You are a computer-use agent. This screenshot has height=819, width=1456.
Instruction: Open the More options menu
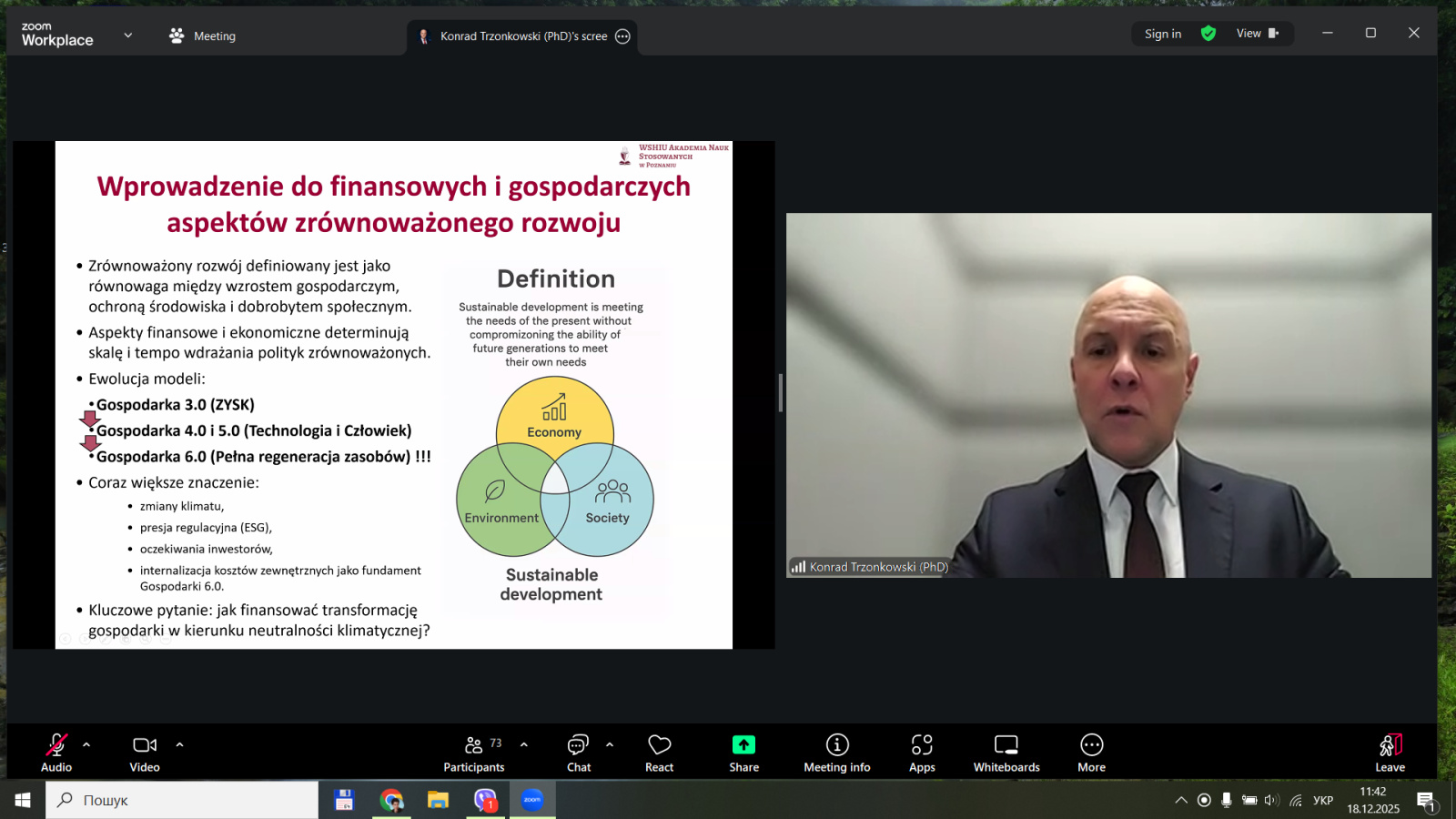click(x=1091, y=752)
